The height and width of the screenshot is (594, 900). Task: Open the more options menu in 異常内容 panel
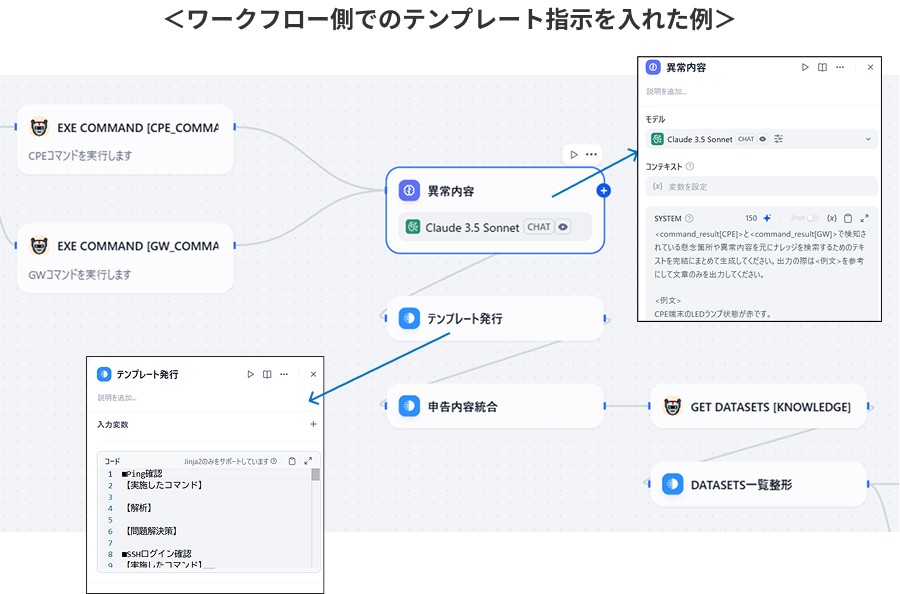click(x=840, y=68)
